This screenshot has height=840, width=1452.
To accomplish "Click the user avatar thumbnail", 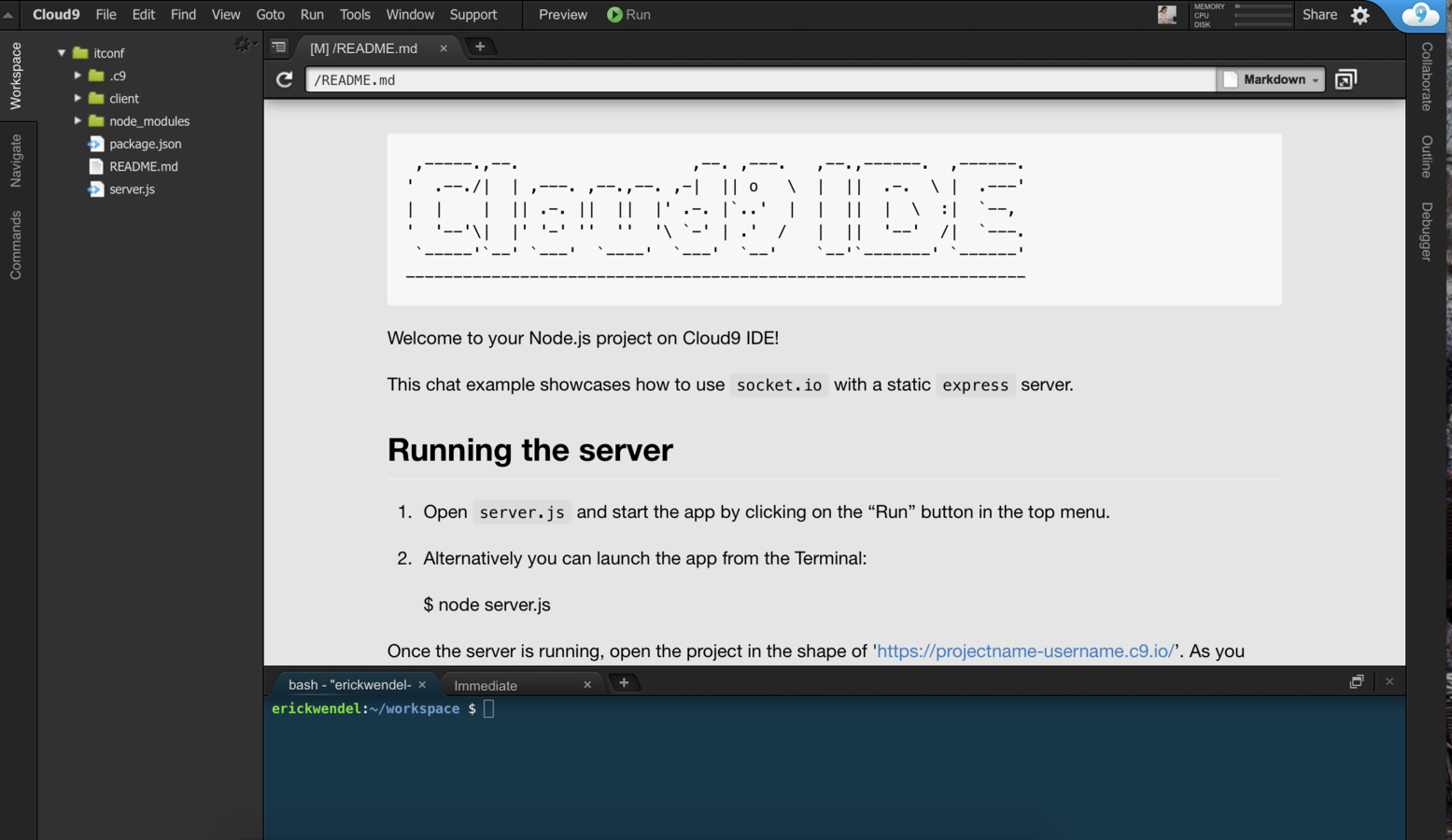I will click(1167, 15).
